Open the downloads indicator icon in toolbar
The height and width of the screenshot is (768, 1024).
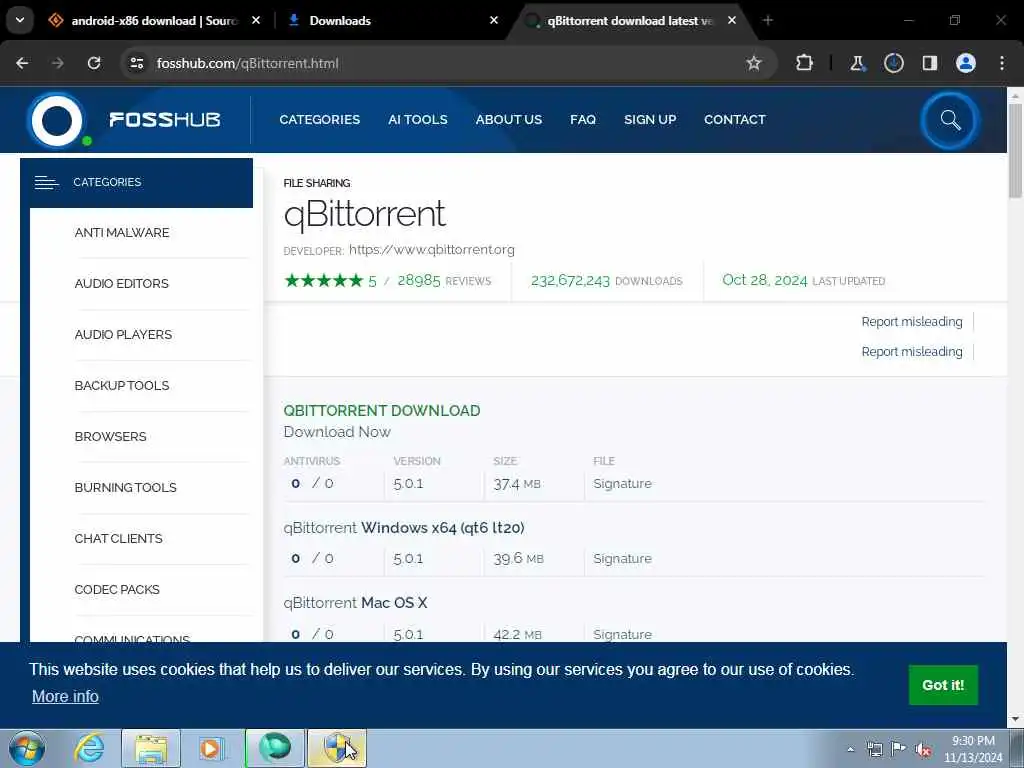click(x=893, y=63)
